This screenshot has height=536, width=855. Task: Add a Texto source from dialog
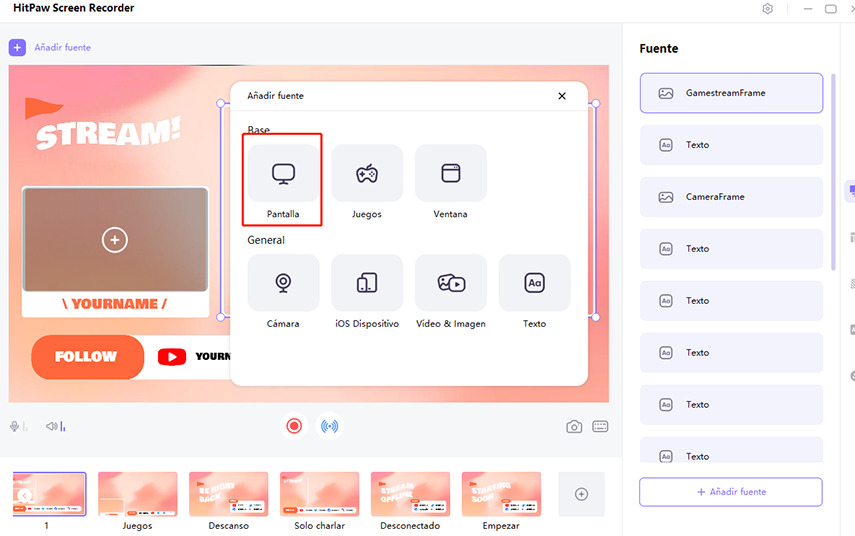pyautogui.click(x=534, y=283)
